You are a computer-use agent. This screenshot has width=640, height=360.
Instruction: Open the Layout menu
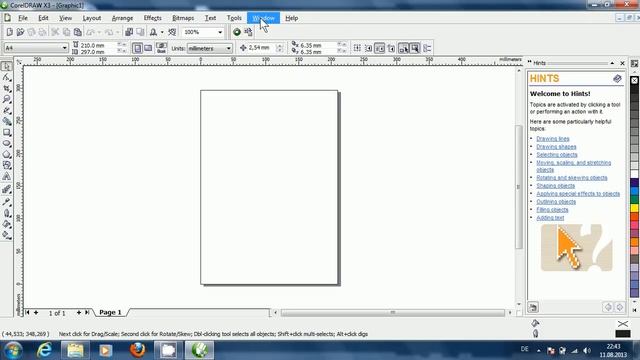[x=92, y=18]
